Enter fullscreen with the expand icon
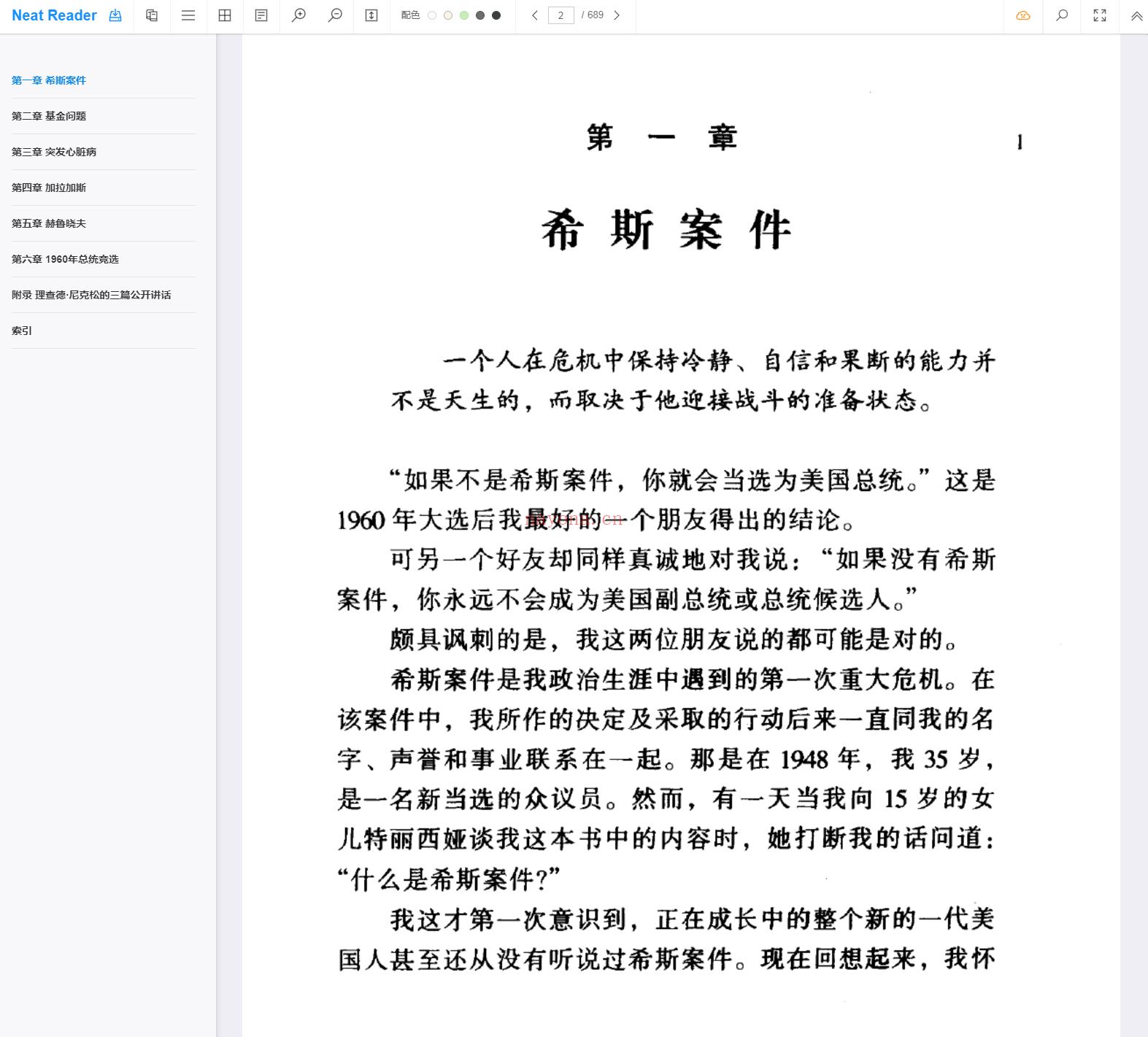This screenshot has width=1148, height=1037. (x=1100, y=15)
